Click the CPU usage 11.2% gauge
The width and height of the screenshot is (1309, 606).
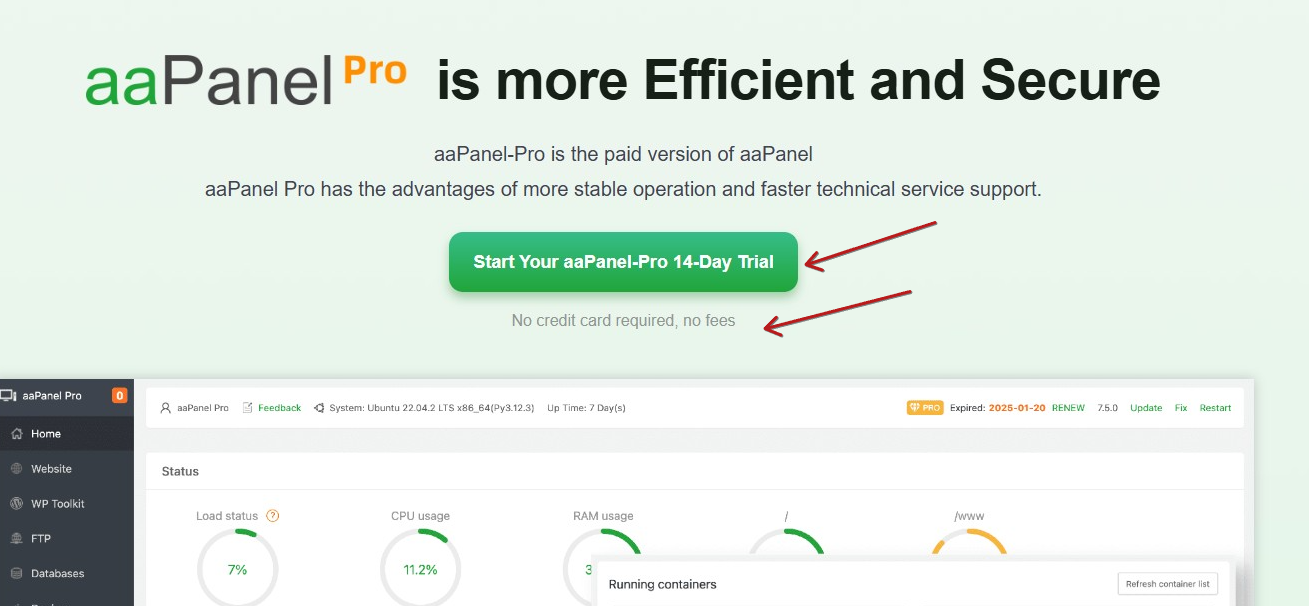point(420,568)
